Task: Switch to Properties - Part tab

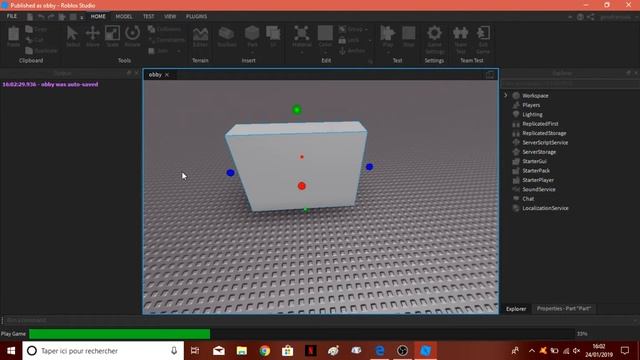Action: coord(564,309)
